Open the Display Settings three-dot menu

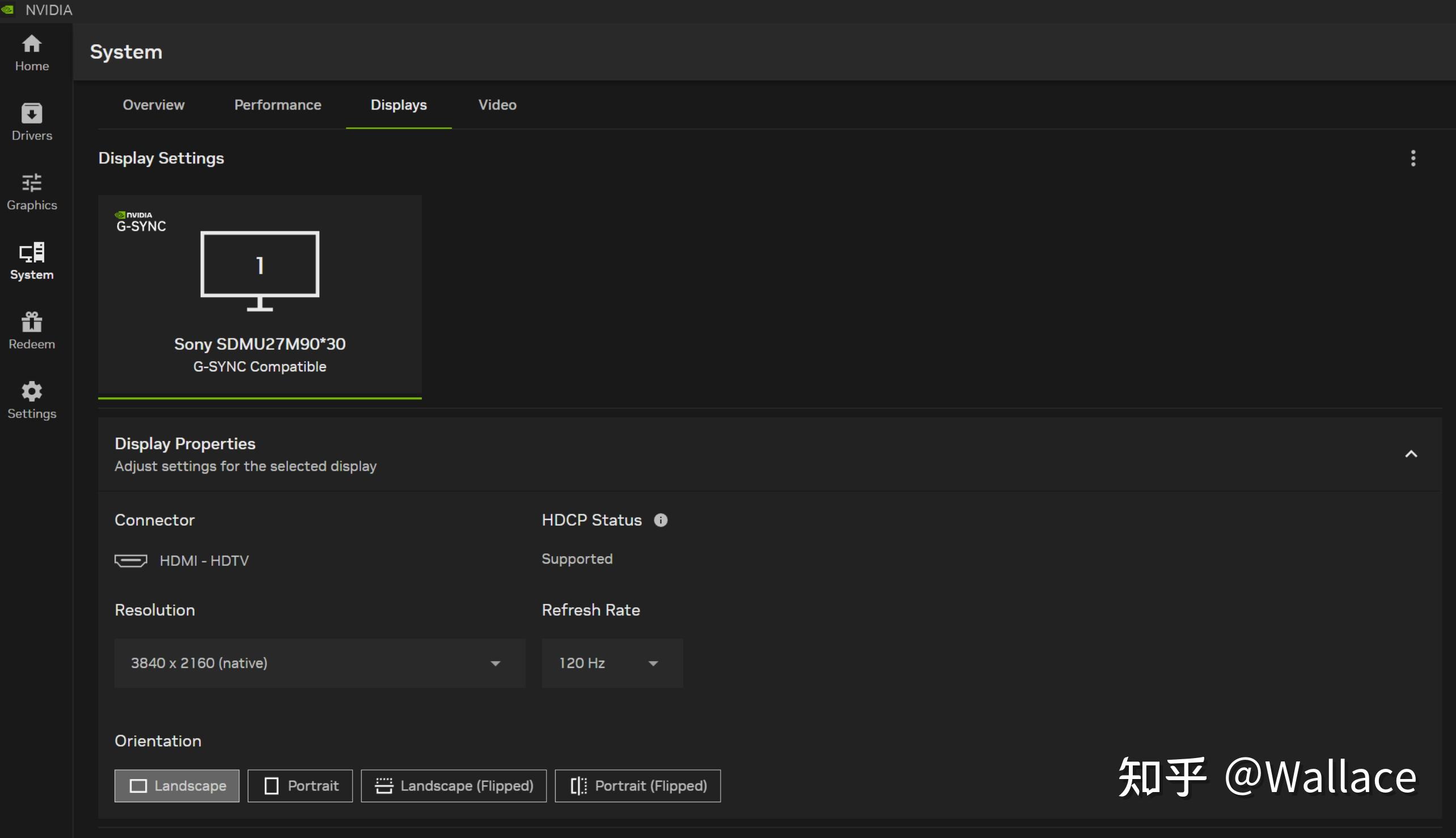click(1413, 158)
